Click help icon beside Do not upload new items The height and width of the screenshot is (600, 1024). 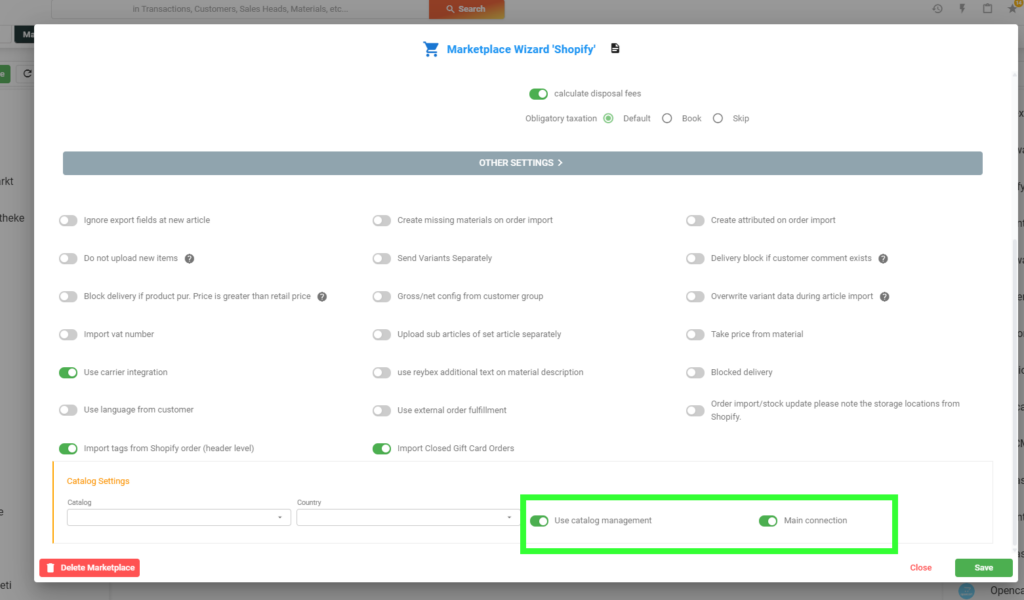[x=189, y=259]
